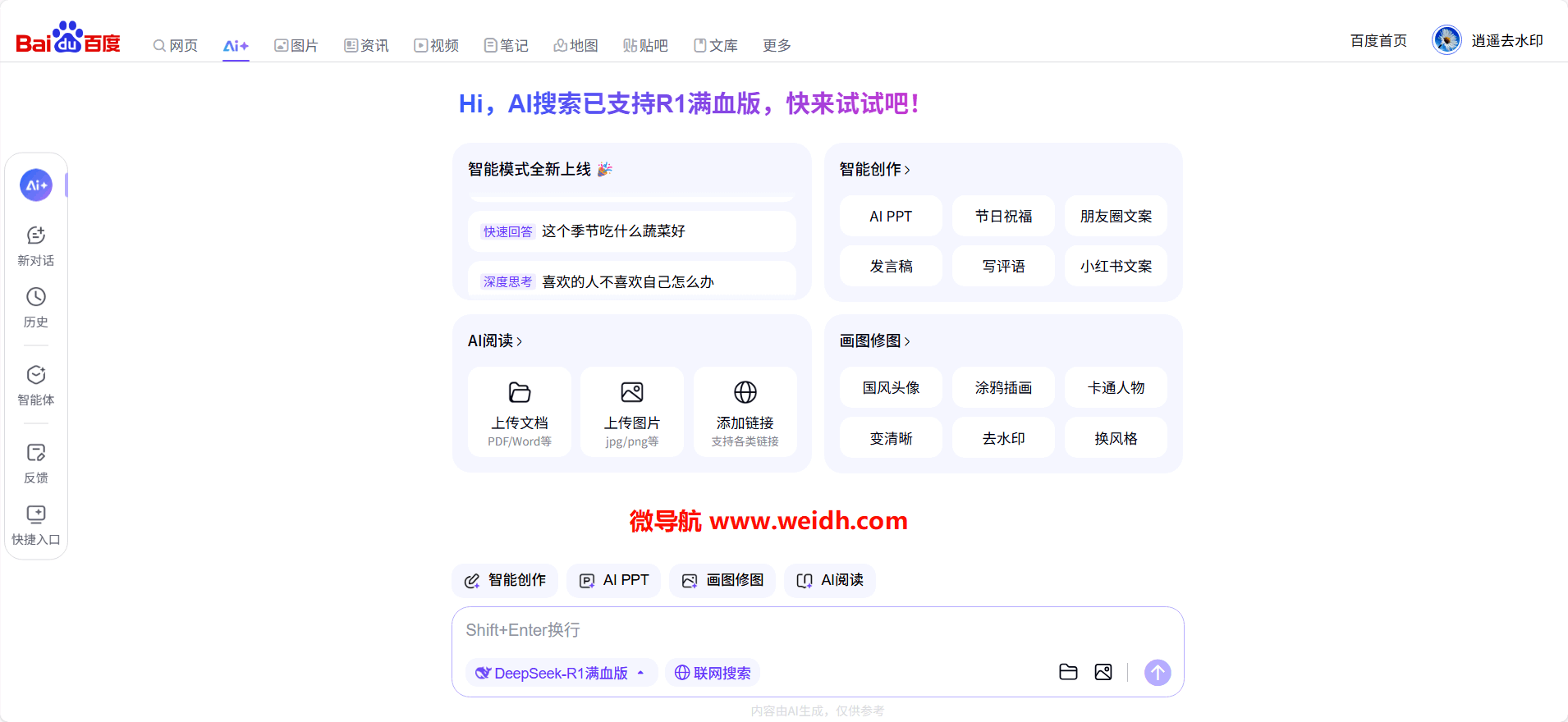
Task: Switch to the 地图 tab
Action: pyautogui.click(x=575, y=45)
